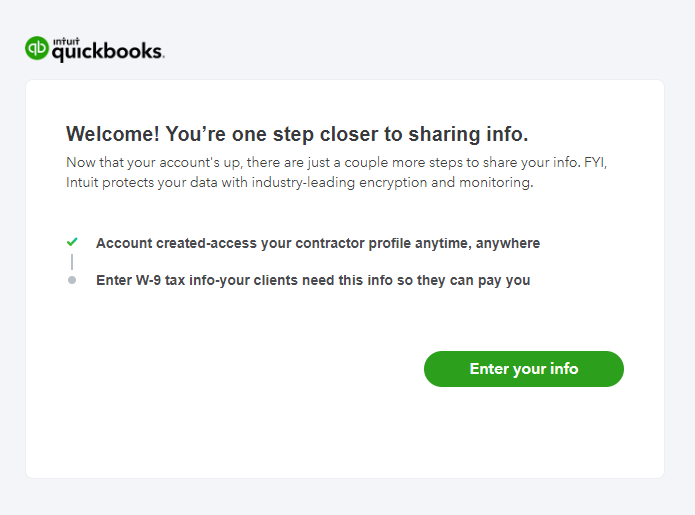This screenshot has height=515, width=695.
Task: Click the green checkmark beside Account created
Action: click(x=72, y=242)
